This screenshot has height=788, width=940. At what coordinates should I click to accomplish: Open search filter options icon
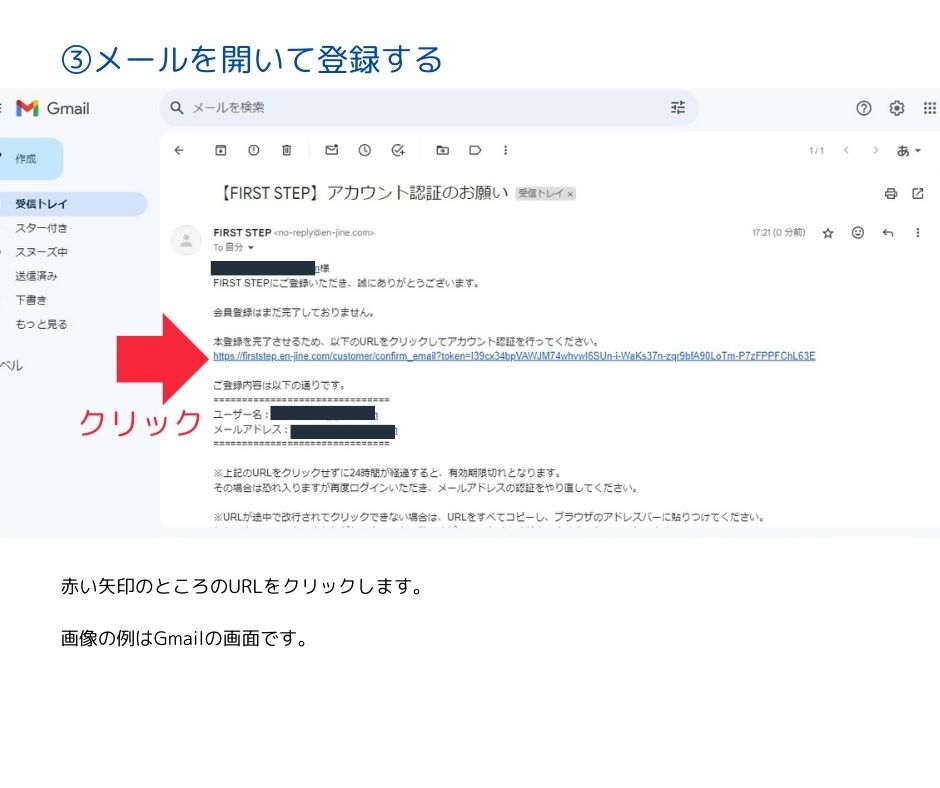678,108
